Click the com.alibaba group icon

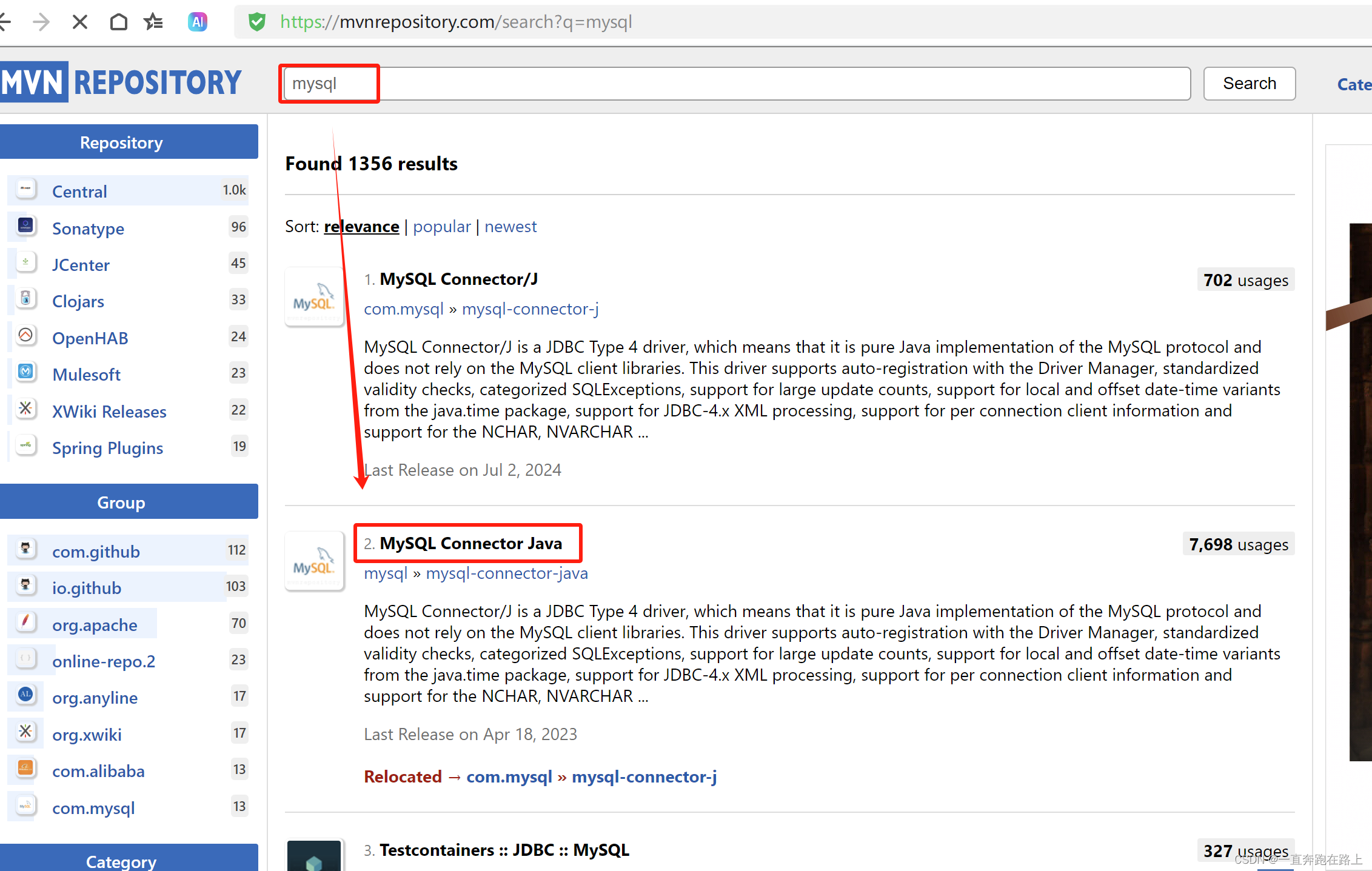[x=25, y=769]
